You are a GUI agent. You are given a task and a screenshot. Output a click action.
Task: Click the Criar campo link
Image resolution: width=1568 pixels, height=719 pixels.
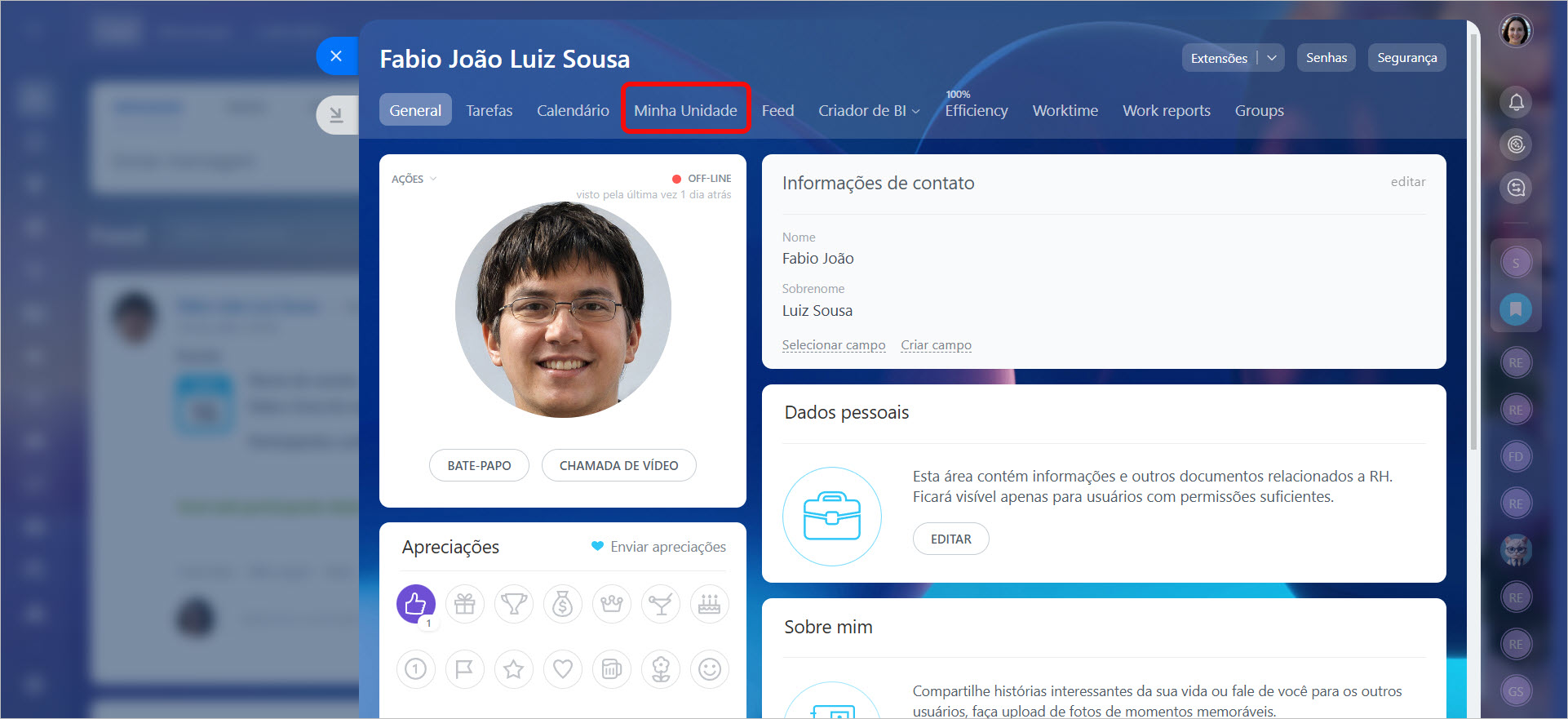coord(937,345)
